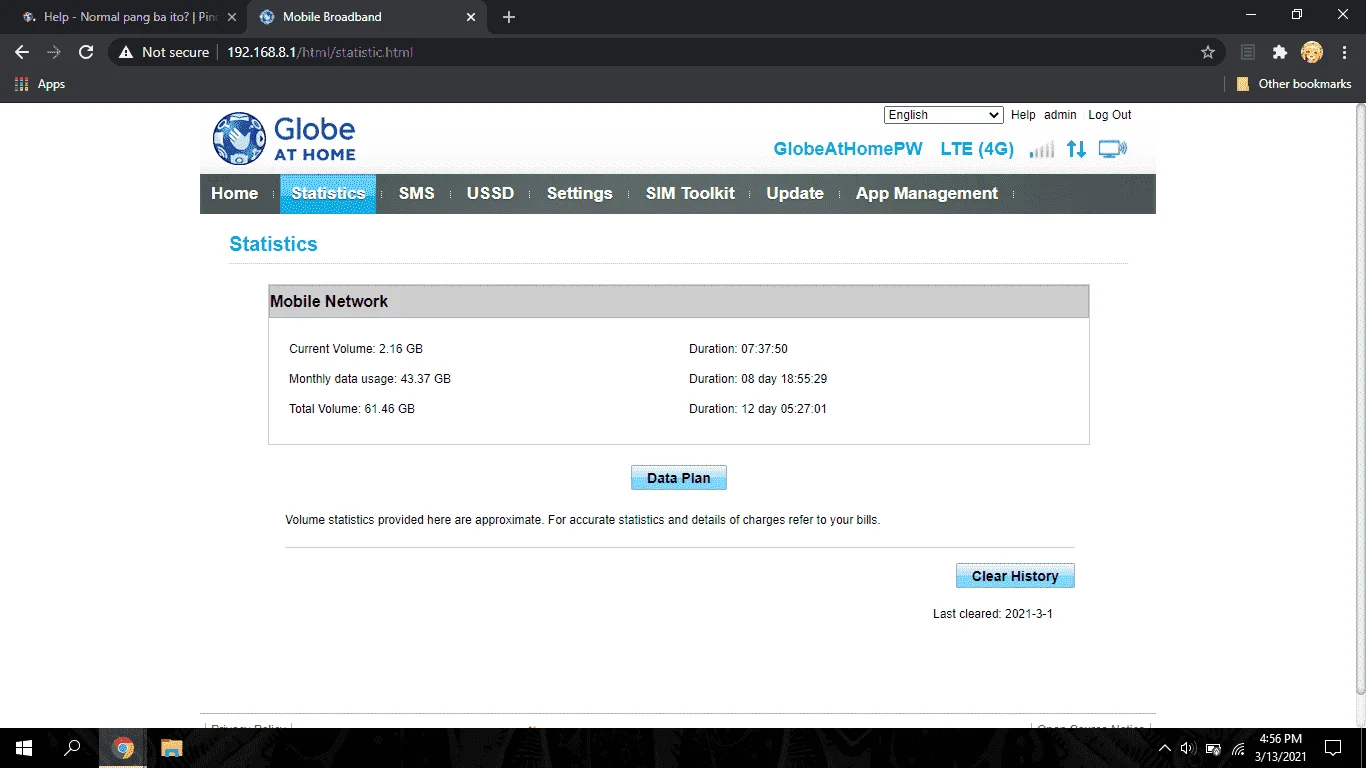The image size is (1366, 768).
Task: Click the connected devices monitor icon
Action: point(1112,150)
